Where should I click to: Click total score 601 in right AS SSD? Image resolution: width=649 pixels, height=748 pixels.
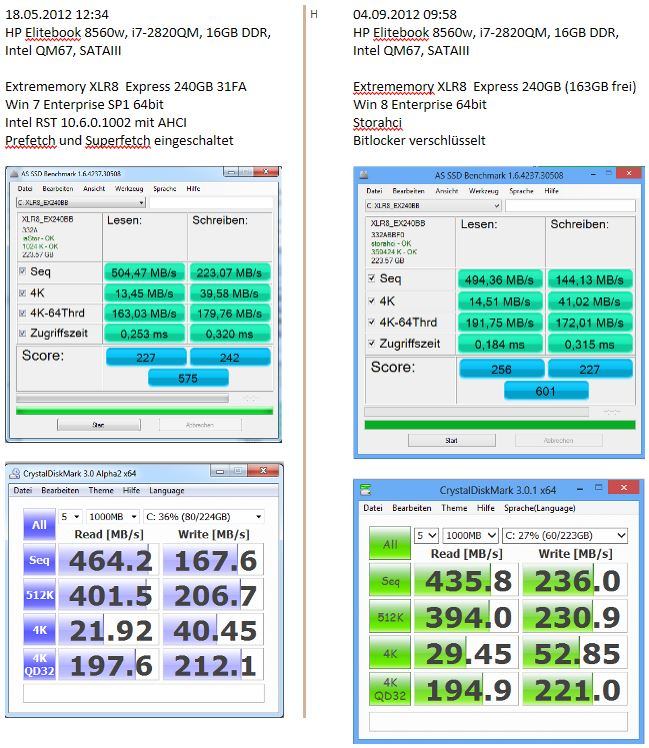click(x=545, y=391)
